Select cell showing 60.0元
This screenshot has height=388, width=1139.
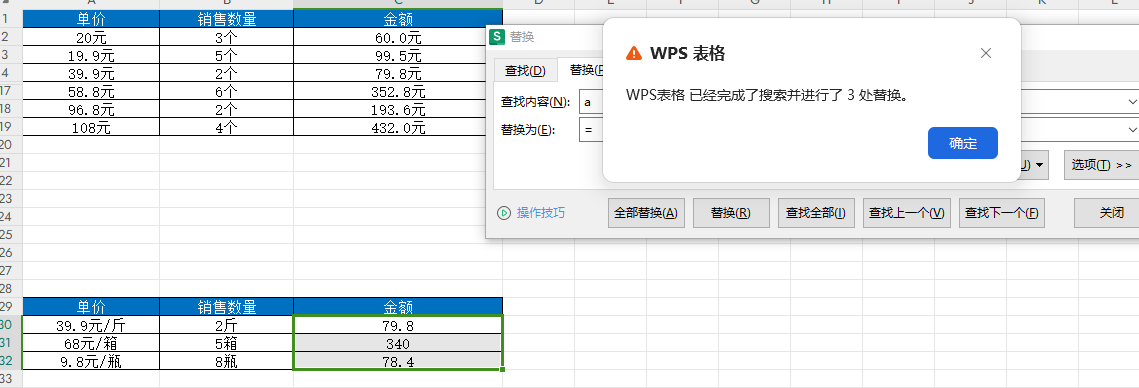pyautogui.click(x=398, y=38)
